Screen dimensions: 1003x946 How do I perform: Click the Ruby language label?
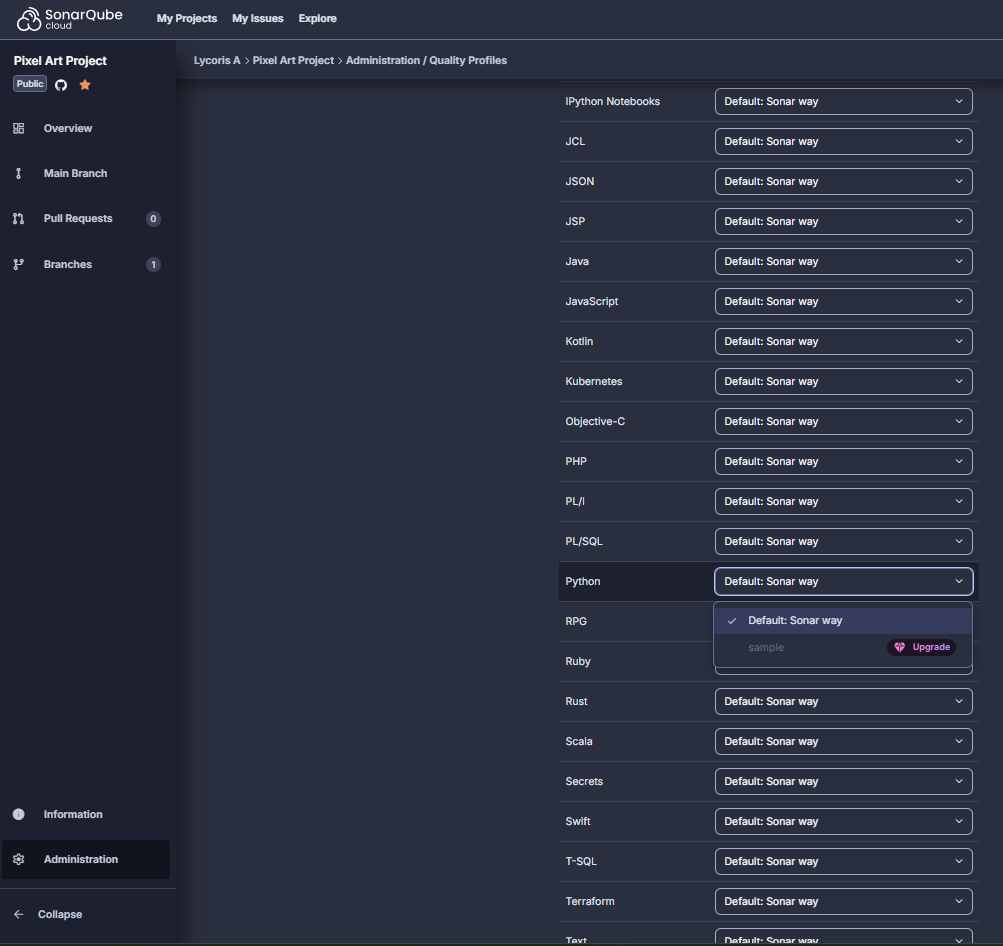578,661
